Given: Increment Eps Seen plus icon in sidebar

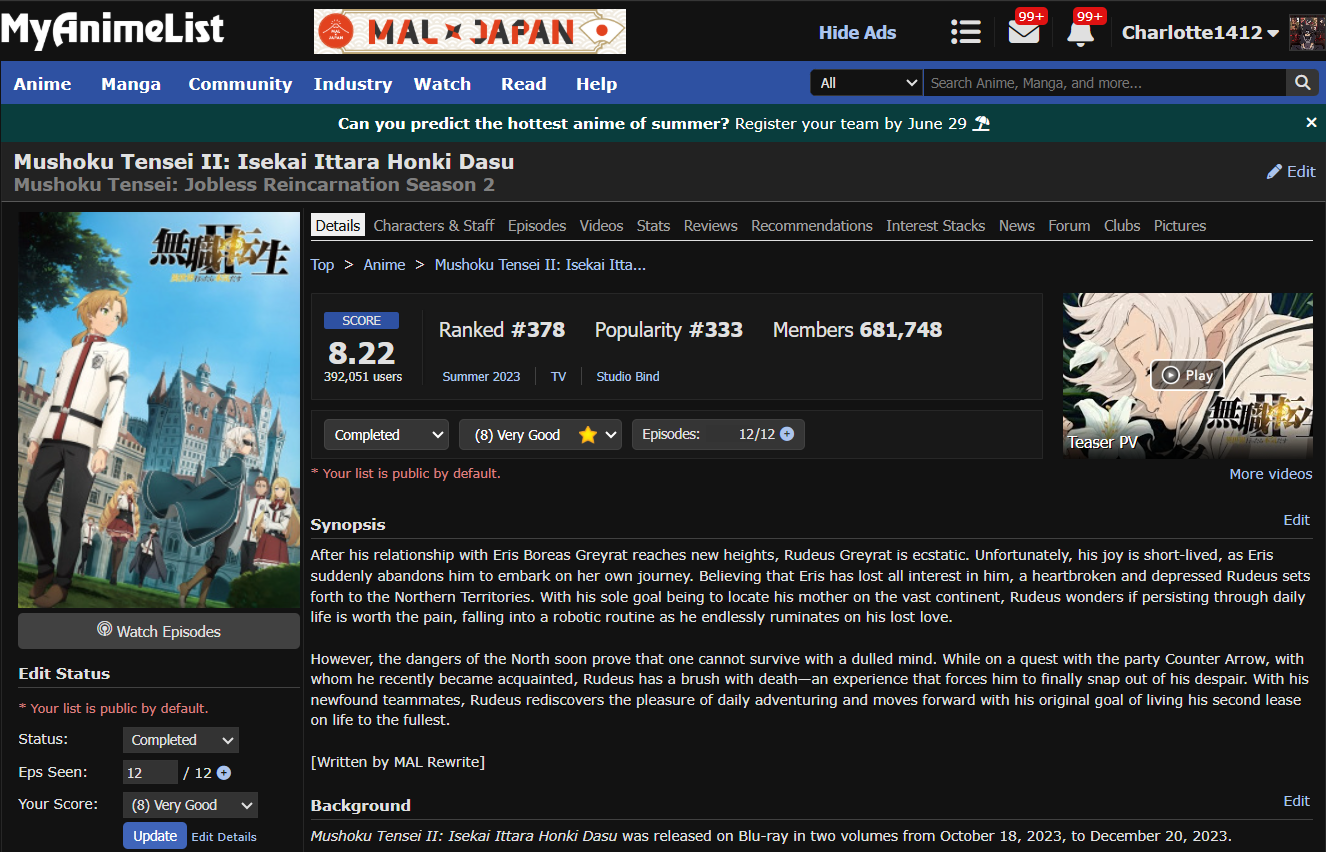Looking at the screenshot, I should point(224,773).
